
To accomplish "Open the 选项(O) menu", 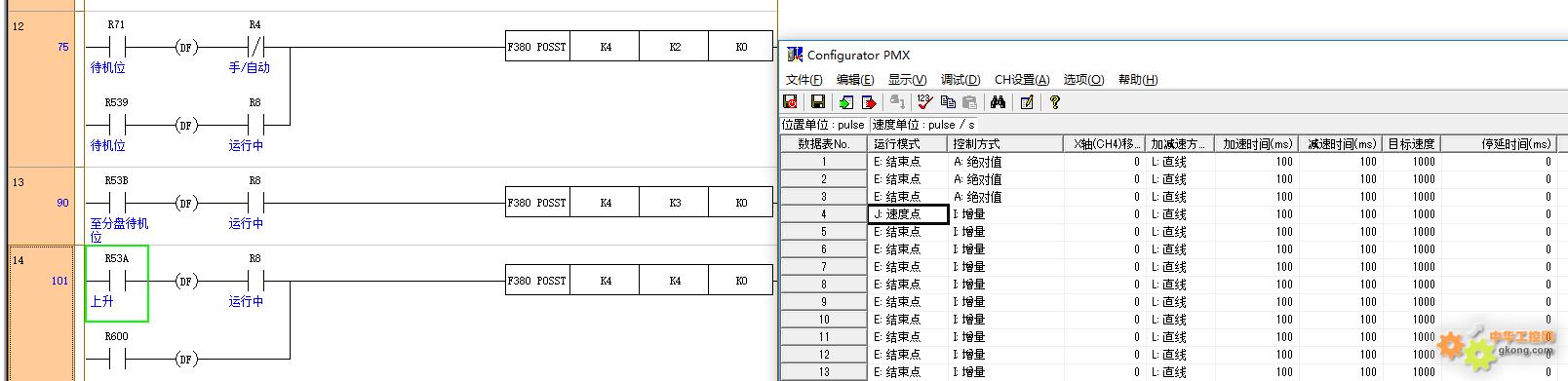I will click(x=1083, y=80).
